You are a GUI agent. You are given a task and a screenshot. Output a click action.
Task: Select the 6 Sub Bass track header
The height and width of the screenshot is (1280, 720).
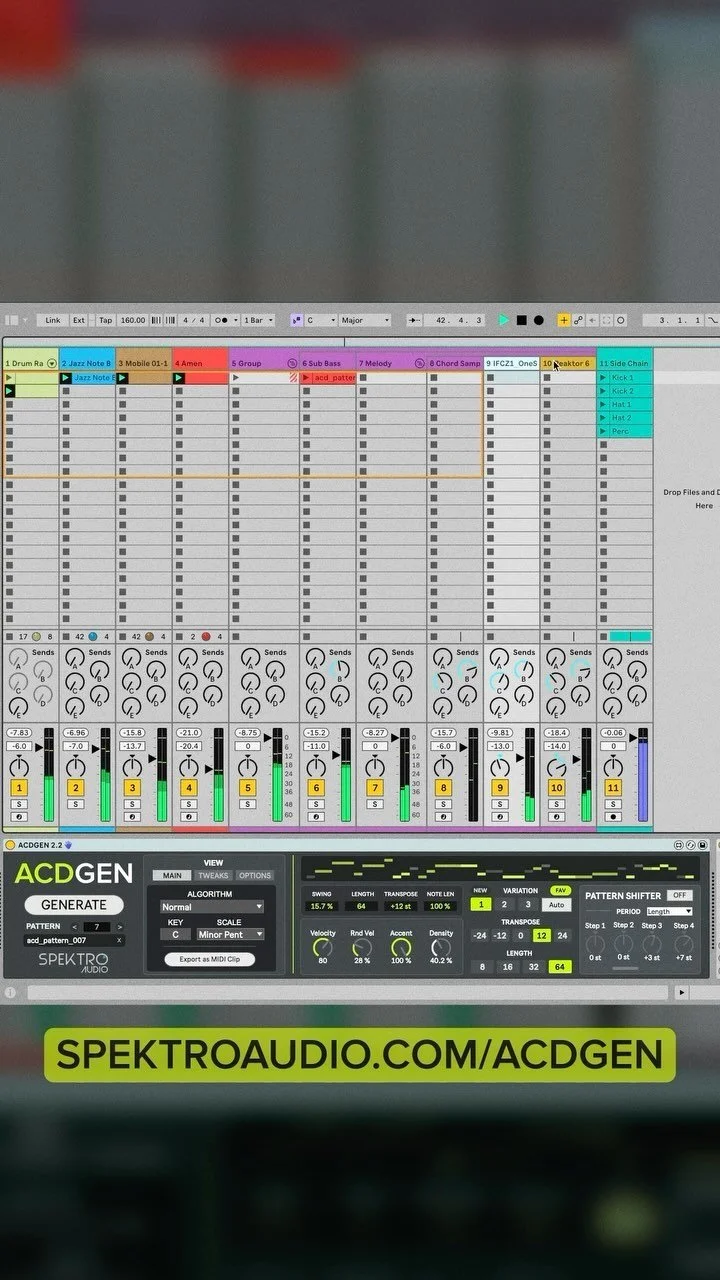pyautogui.click(x=328, y=363)
